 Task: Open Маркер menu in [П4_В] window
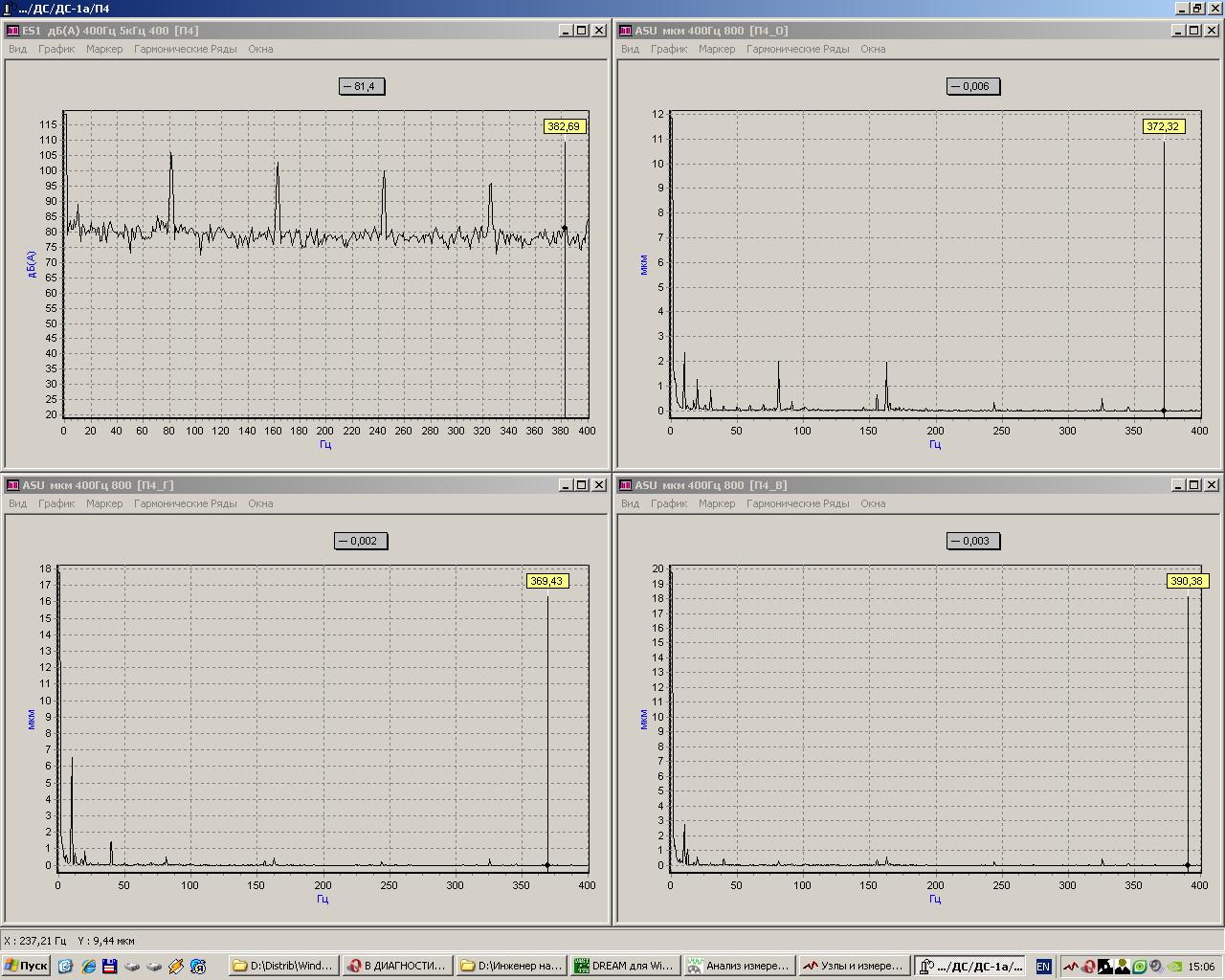717,503
